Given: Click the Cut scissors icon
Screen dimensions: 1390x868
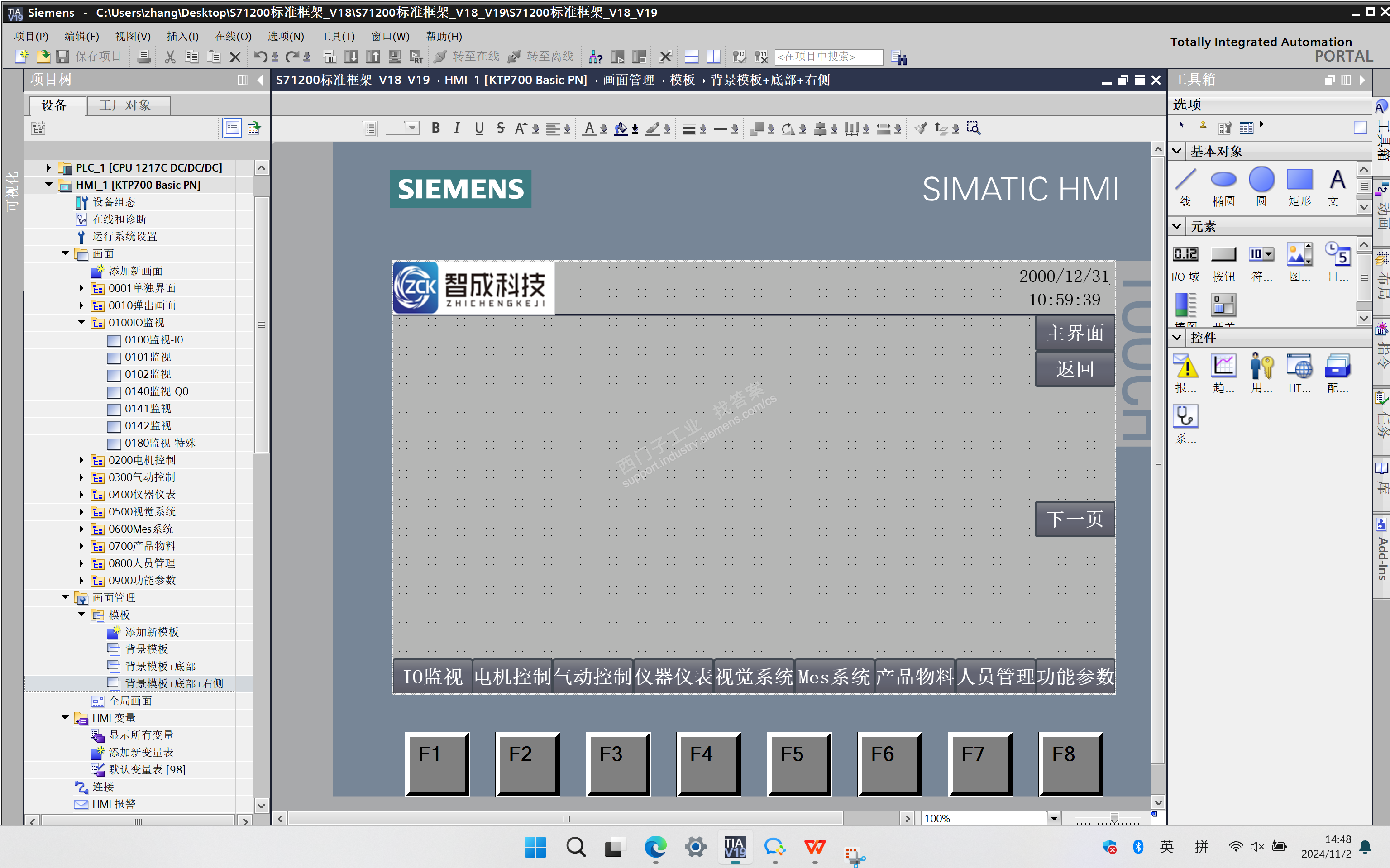Looking at the screenshot, I should [170, 57].
